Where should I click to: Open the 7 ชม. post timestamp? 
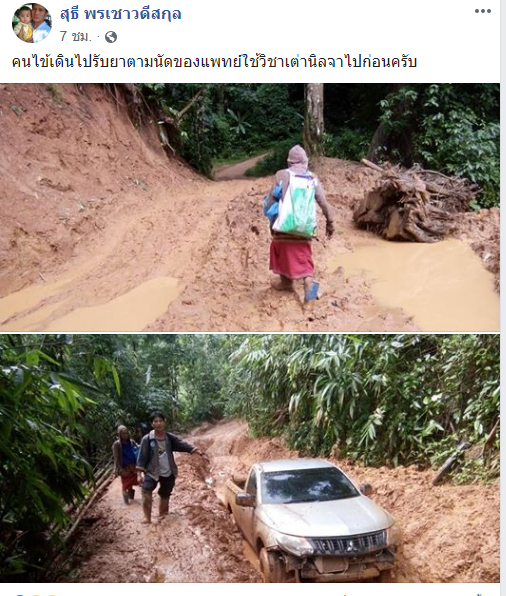(x=76, y=37)
